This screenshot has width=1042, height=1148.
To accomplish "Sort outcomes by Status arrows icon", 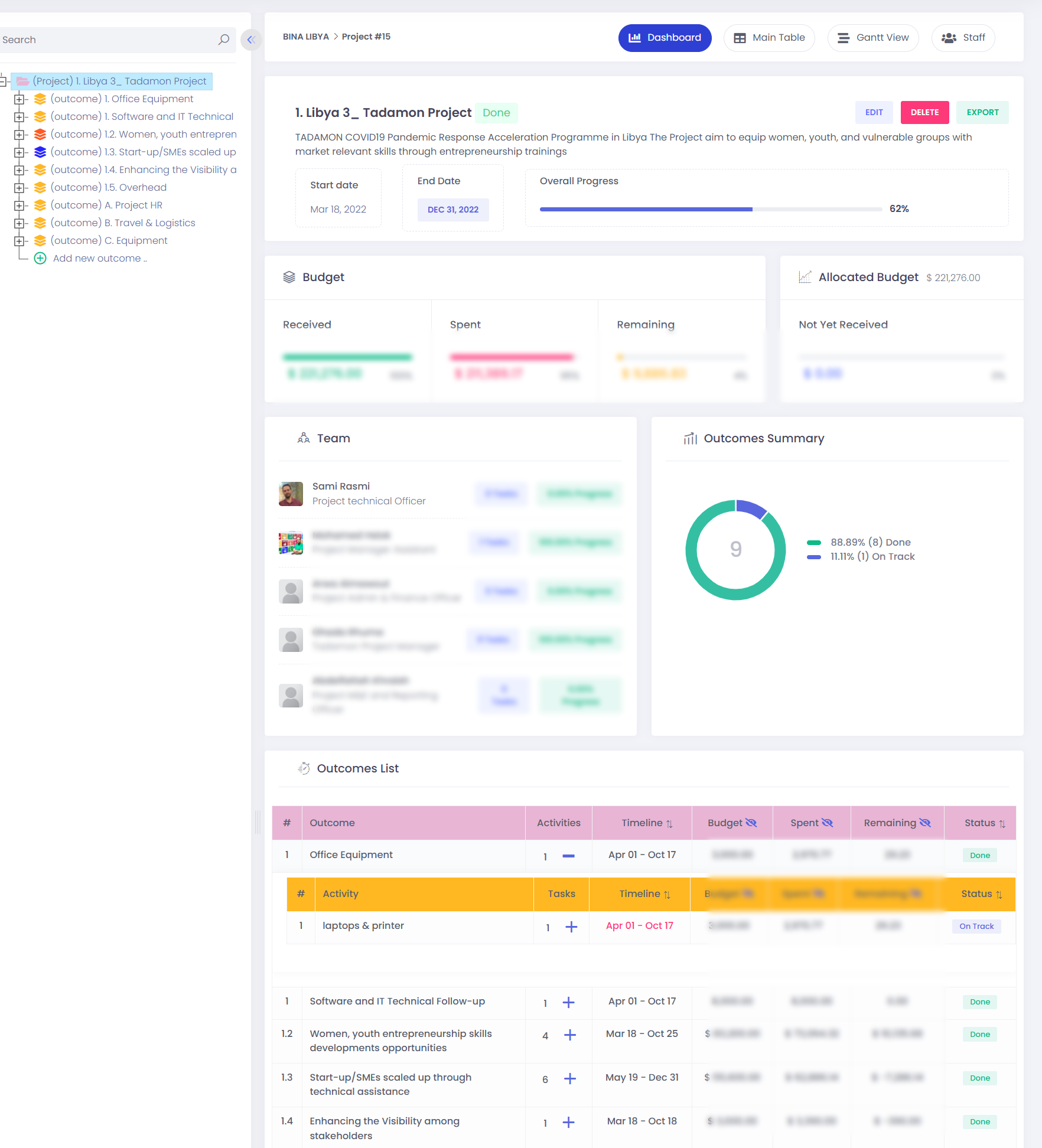I will [x=1002, y=824].
